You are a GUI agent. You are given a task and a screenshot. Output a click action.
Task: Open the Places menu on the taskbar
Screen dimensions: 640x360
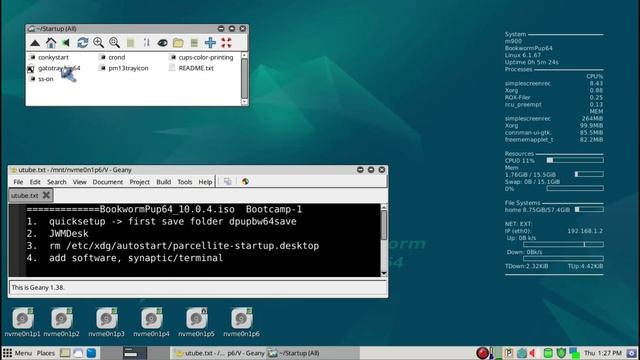(46, 353)
